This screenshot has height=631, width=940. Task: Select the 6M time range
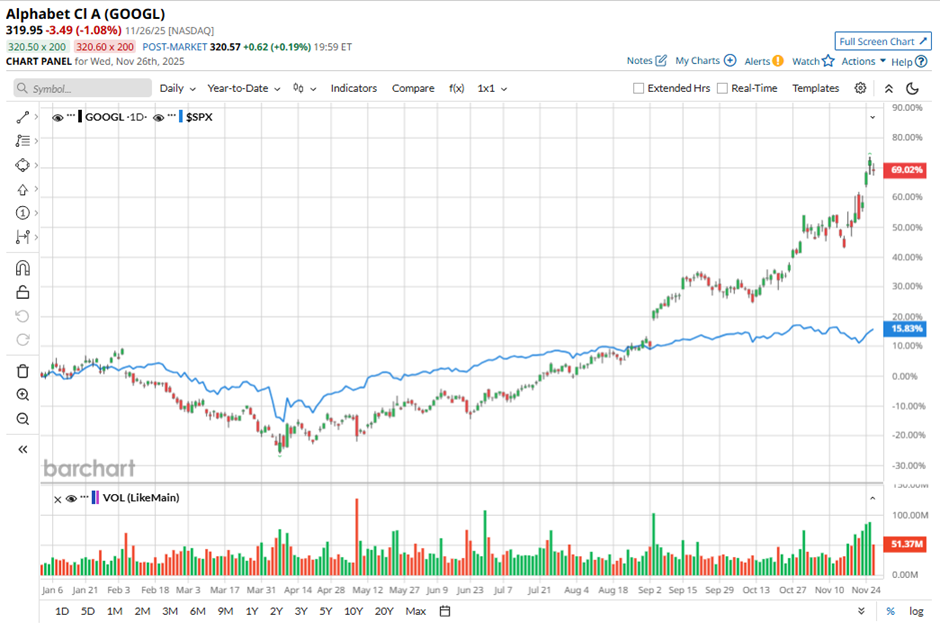coord(197,611)
